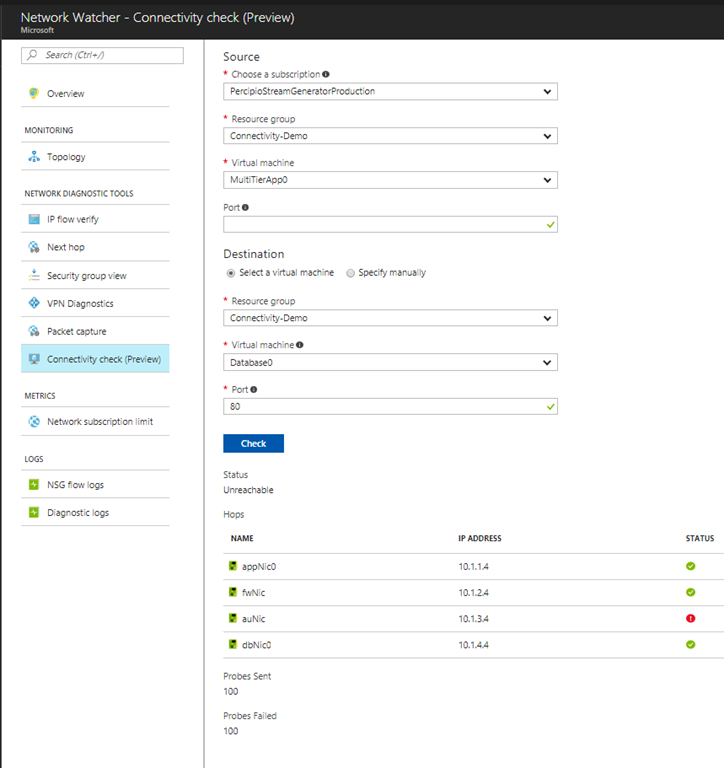The image size is (724, 768).
Task: Click the Connectivity check monitor icon
Action: [x=34, y=359]
